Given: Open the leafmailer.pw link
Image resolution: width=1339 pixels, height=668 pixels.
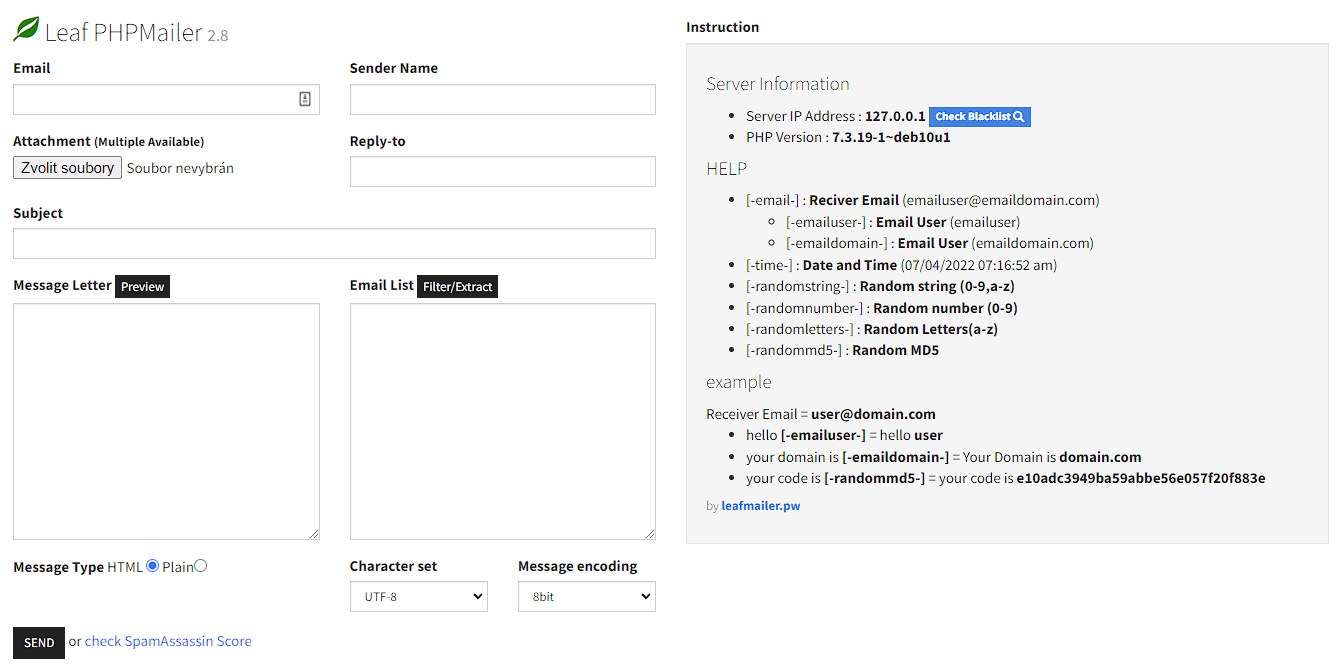Looking at the screenshot, I should click(x=760, y=506).
